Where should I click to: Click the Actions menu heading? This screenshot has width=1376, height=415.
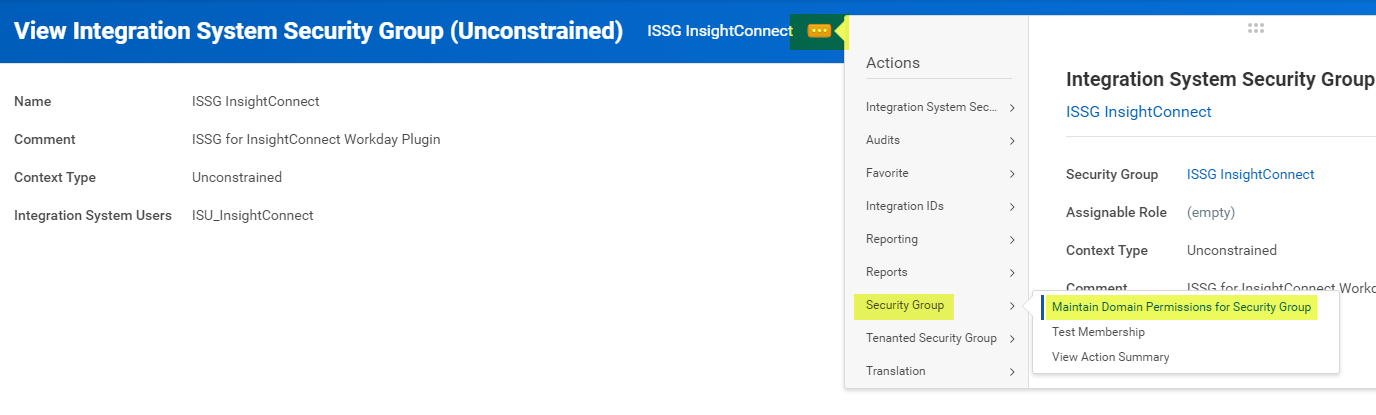892,63
